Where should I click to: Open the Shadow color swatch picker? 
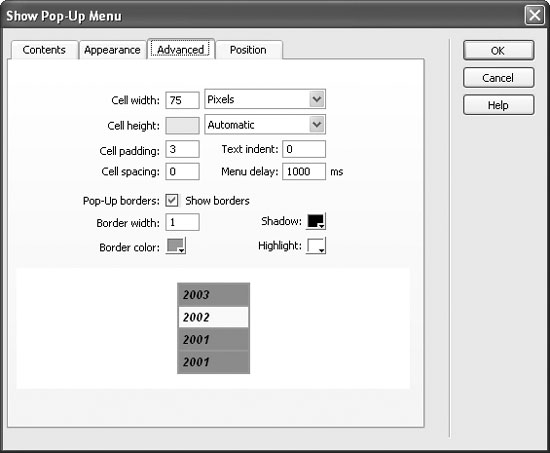(316, 221)
